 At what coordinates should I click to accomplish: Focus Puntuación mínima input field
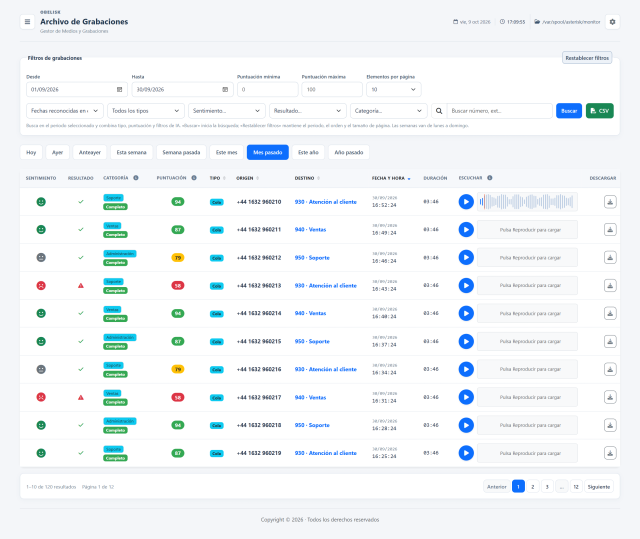(268, 89)
